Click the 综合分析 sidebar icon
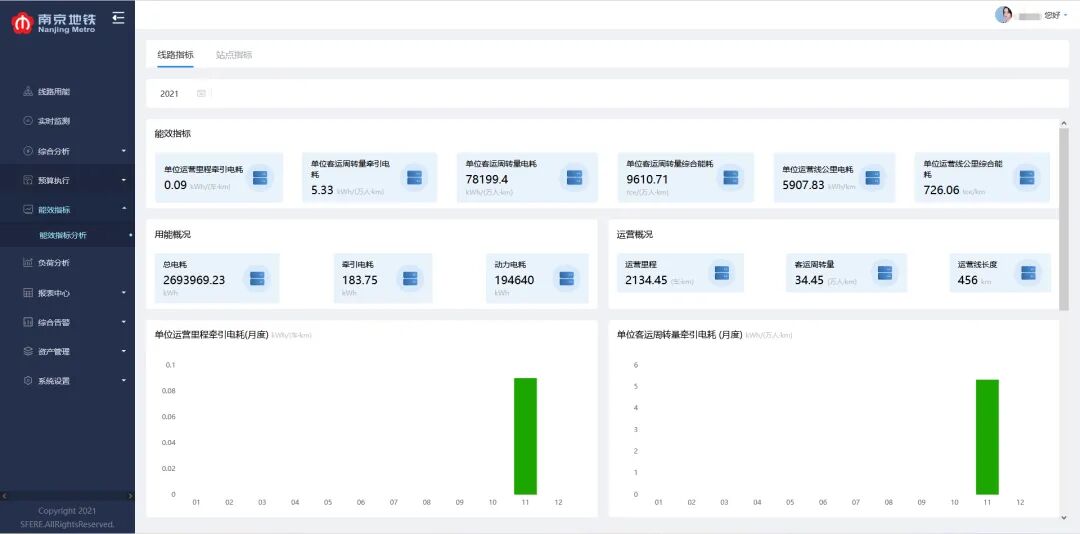Screen dimensions: 1080x534 point(28,151)
